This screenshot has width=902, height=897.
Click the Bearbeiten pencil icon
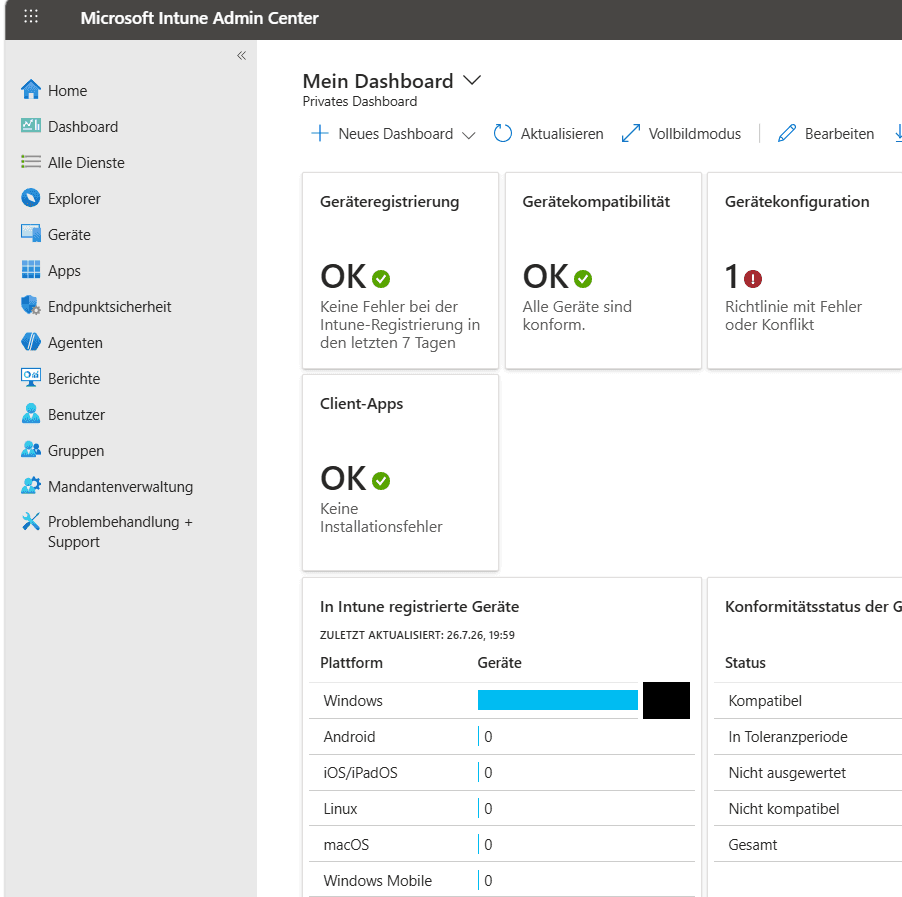pos(787,133)
